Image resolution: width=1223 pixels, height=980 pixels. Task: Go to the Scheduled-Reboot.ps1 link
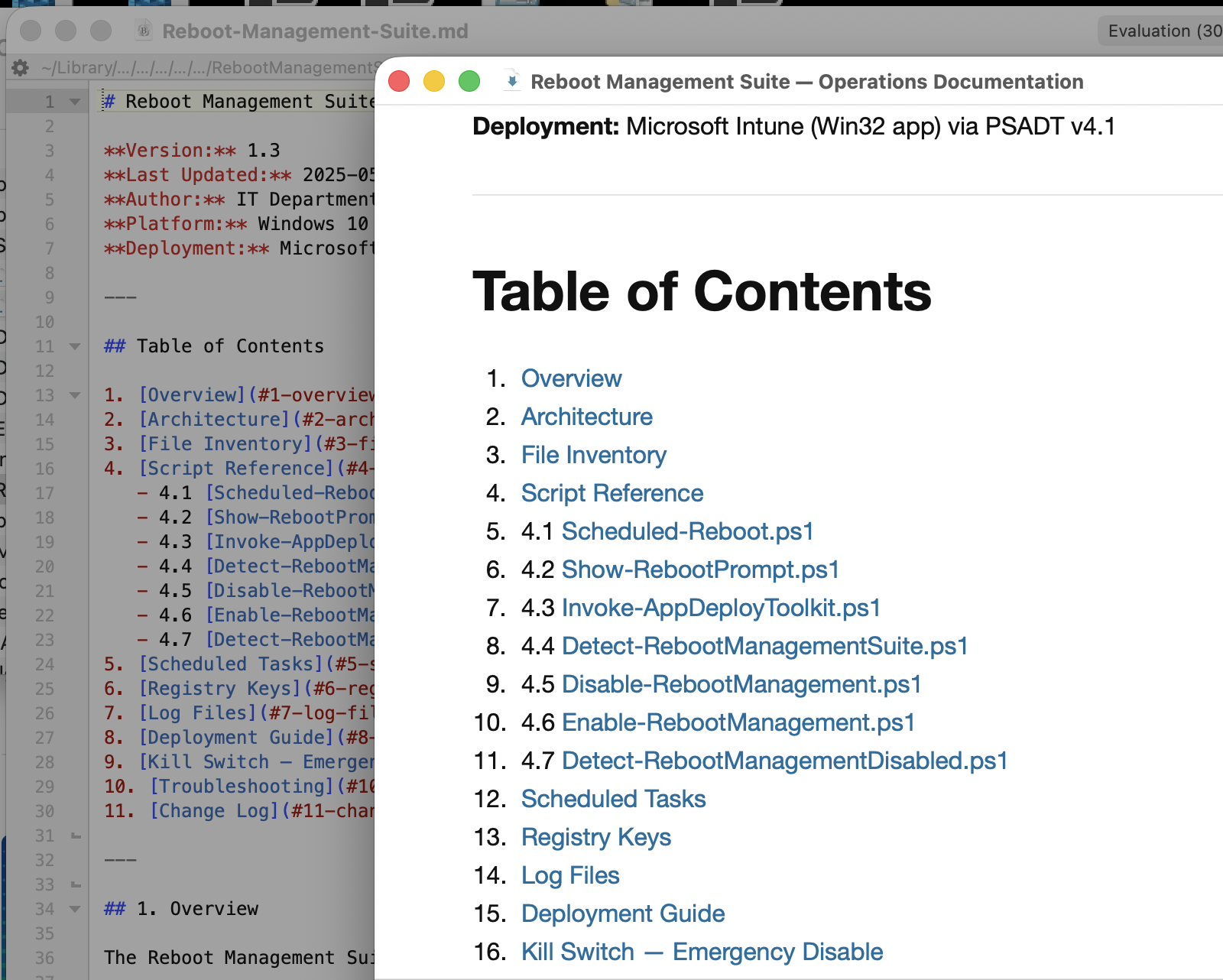click(x=687, y=531)
